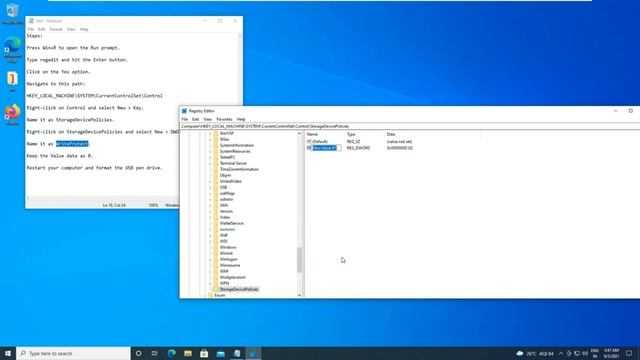Viewport: 640px width, 360px height.
Task: Open File Explorer from the taskbar
Action: pos(188,353)
